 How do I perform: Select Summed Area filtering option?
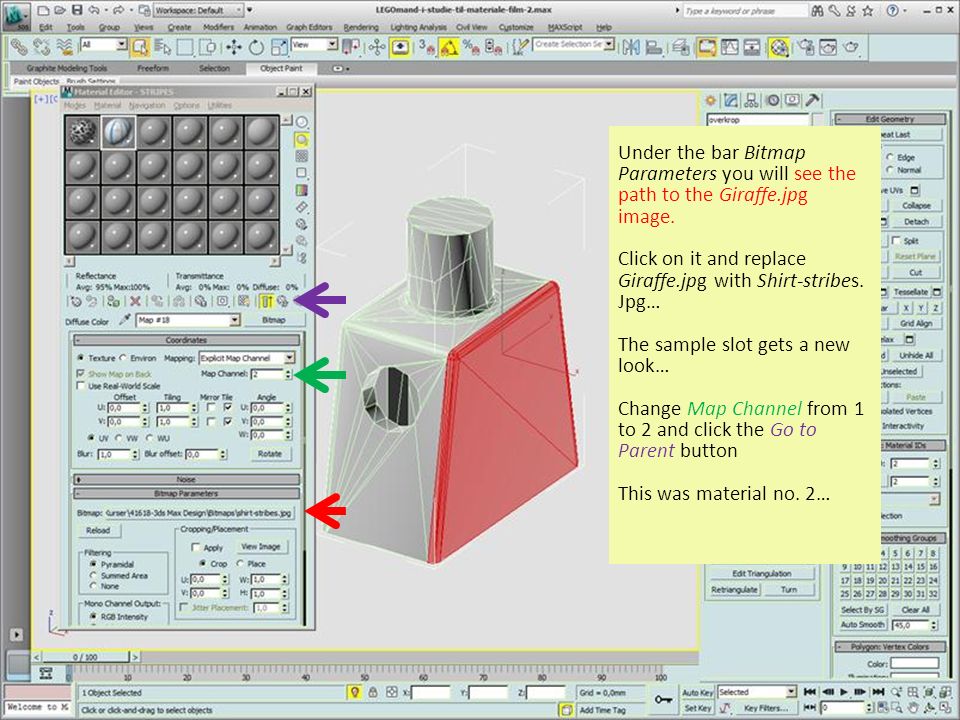(x=94, y=576)
